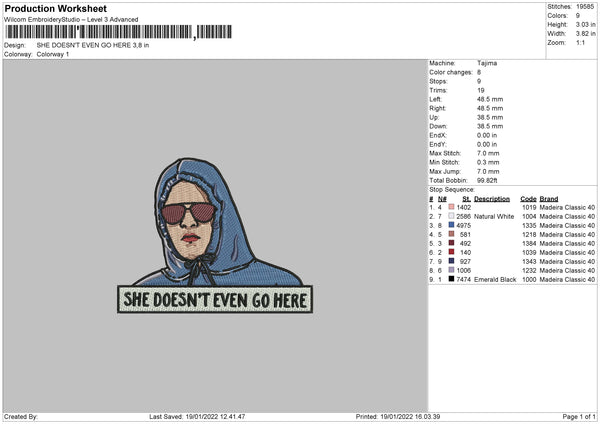Click the Natural White swatch in row 2

point(452,216)
